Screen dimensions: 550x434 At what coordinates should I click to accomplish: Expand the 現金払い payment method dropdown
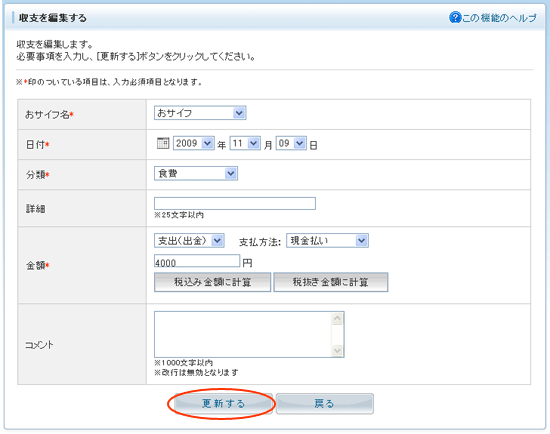pyautogui.click(x=327, y=241)
